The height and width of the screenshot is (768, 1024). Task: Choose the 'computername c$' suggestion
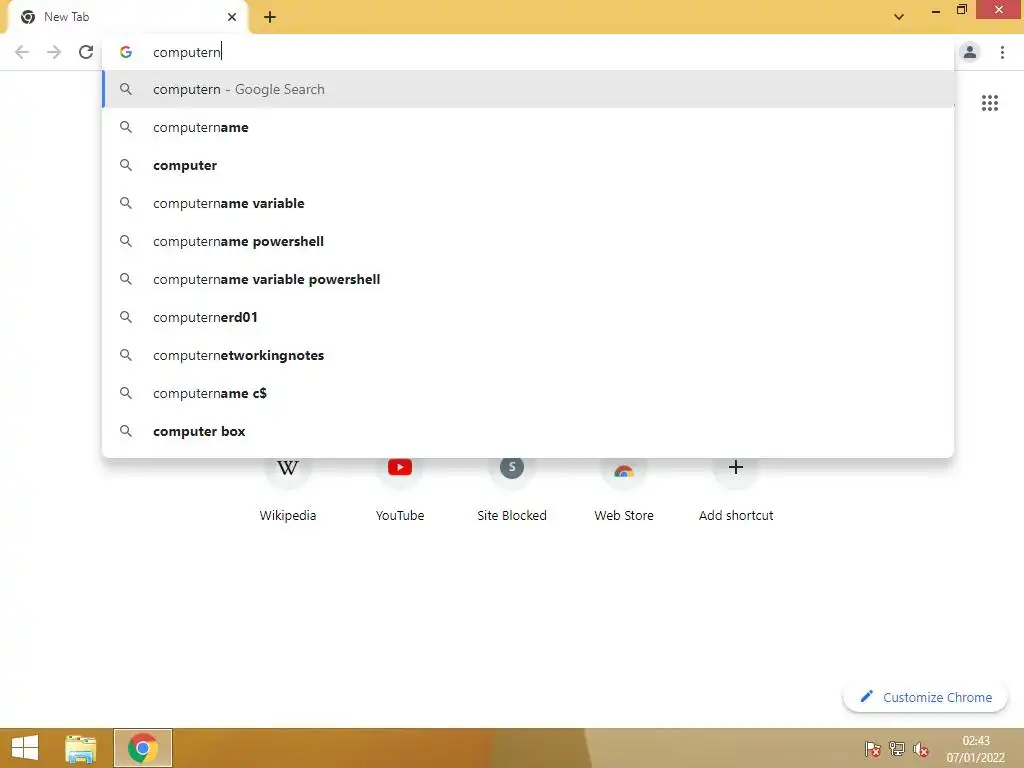[528, 393]
